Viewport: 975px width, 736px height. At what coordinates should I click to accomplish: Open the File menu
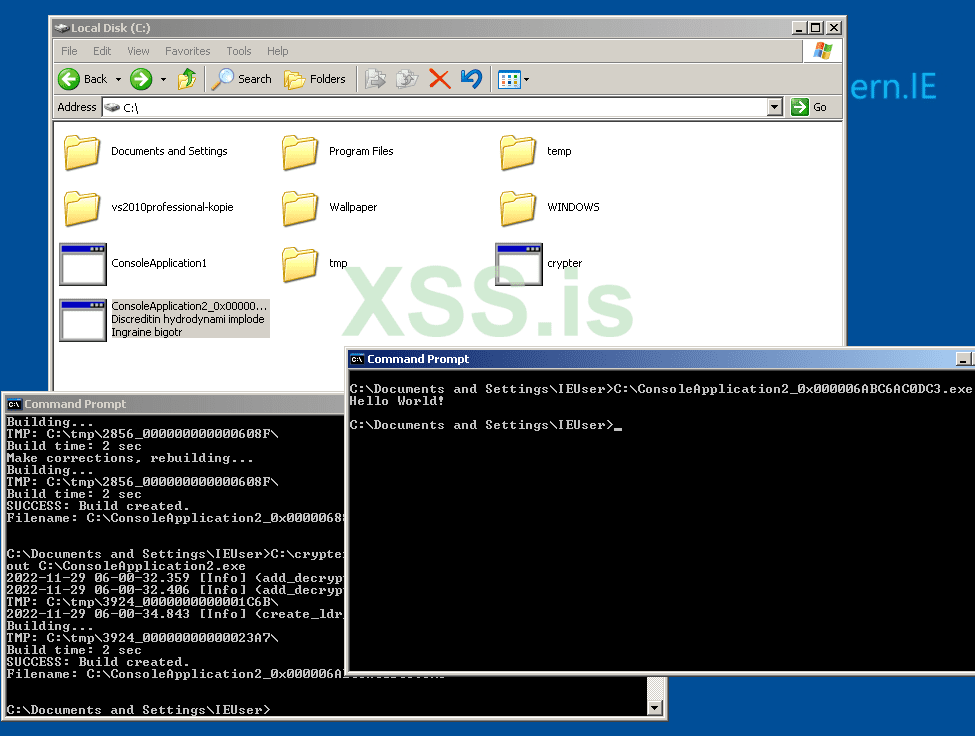click(70, 51)
